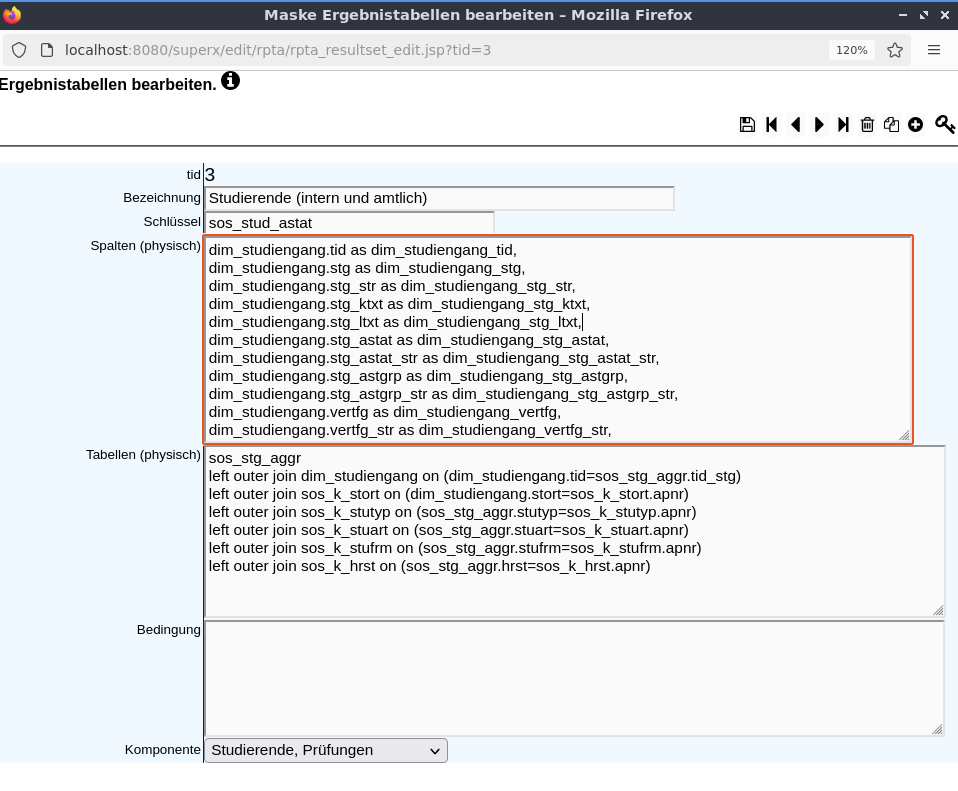Jump to the first record

(x=771, y=125)
